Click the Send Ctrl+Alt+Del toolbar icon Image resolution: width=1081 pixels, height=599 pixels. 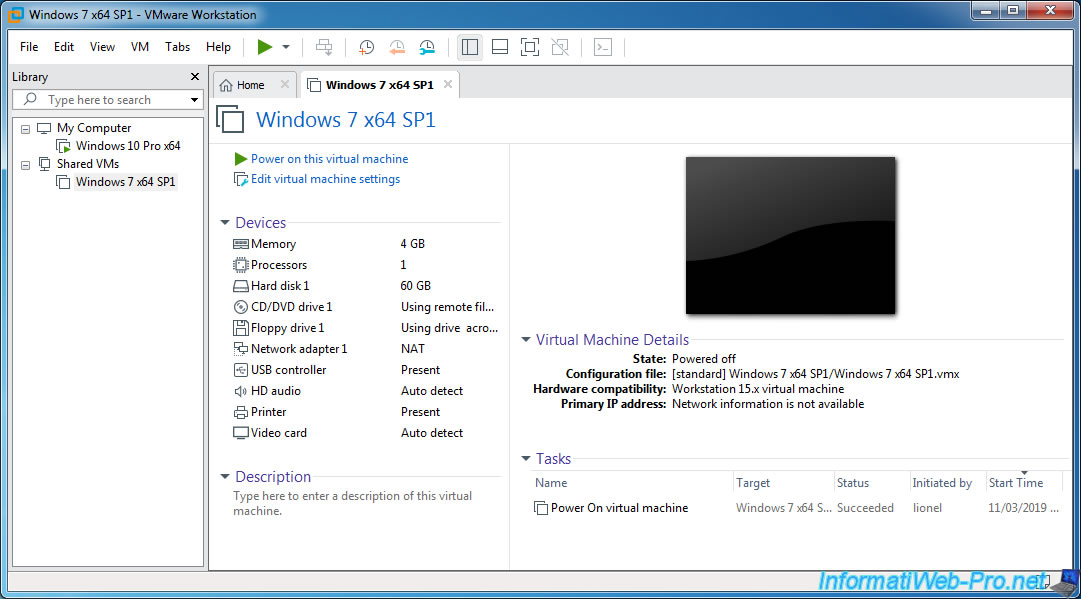point(324,47)
